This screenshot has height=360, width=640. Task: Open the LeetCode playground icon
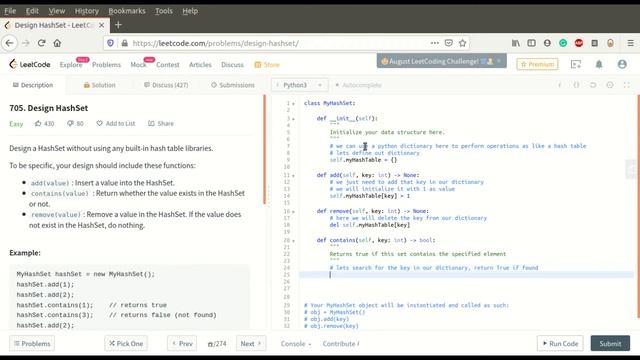pyautogui.click(x=576, y=64)
